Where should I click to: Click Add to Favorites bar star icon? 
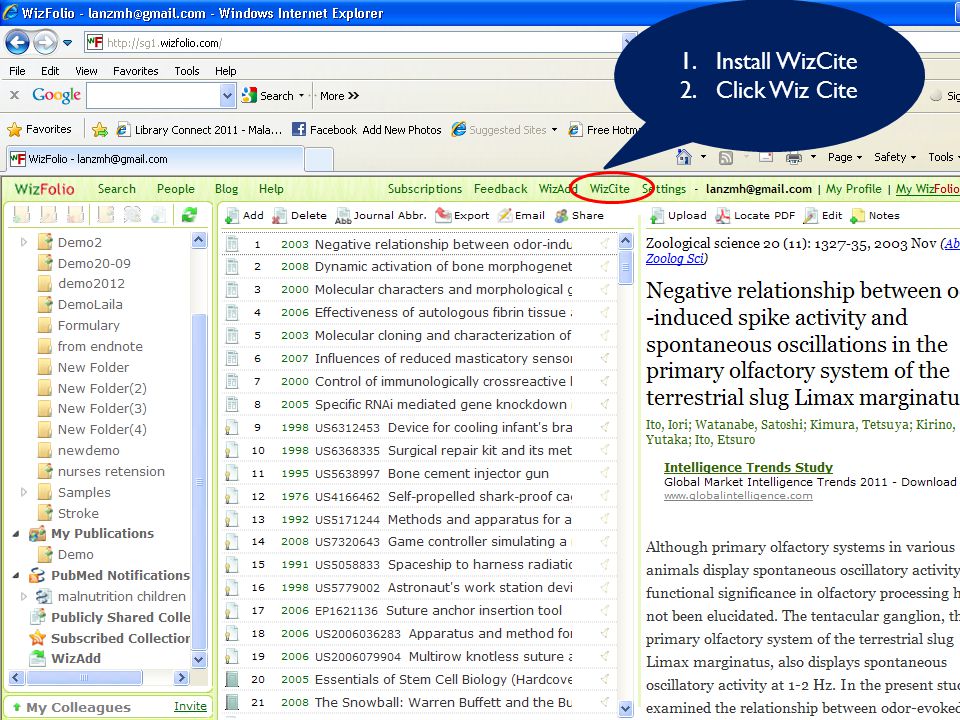click(x=99, y=129)
